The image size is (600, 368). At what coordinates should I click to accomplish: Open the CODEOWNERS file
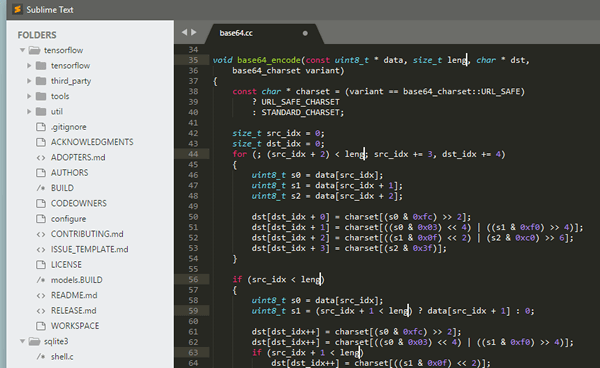79,203
